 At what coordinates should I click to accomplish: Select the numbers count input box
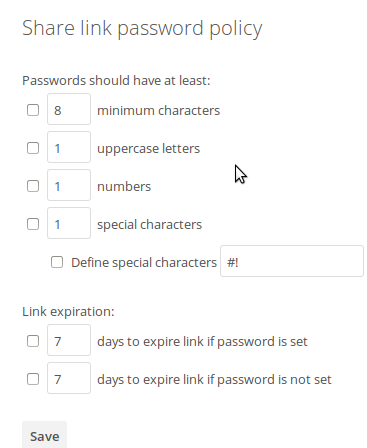pyautogui.click(x=69, y=185)
